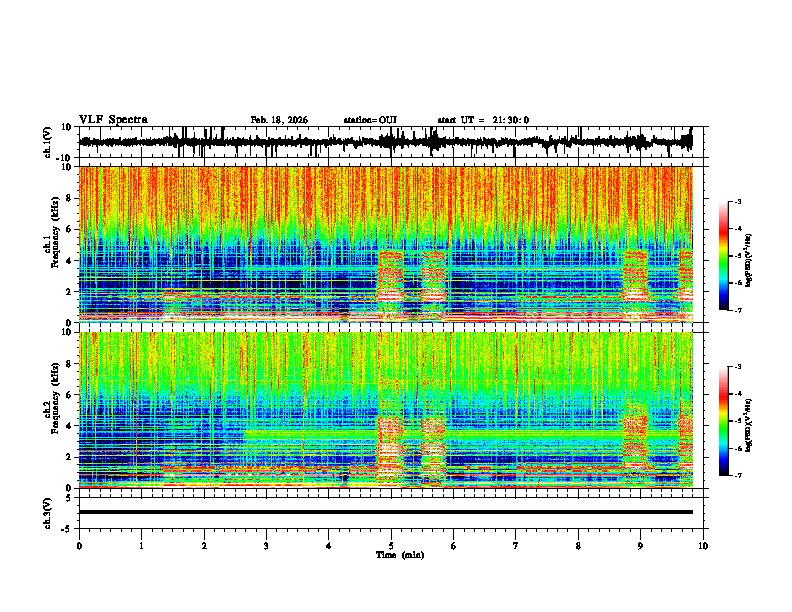This screenshot has width=792, height=612.
Task: Click the ch.1 colorbar log(PSD) label
Action: 749,260
